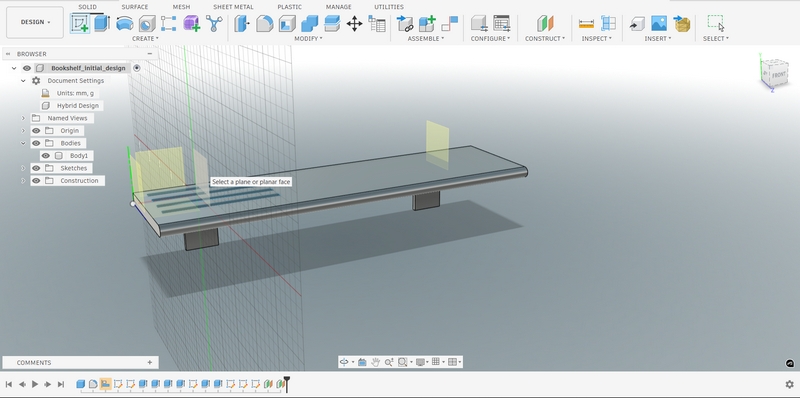Open the MODIFY dropdown menu
The image size is (800, 398).
coord(308,39)
